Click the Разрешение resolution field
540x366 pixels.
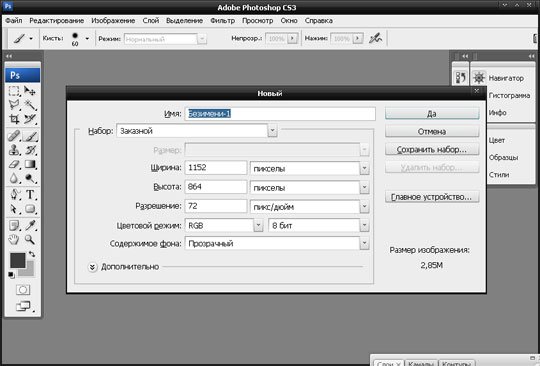(x=216, y=206)
